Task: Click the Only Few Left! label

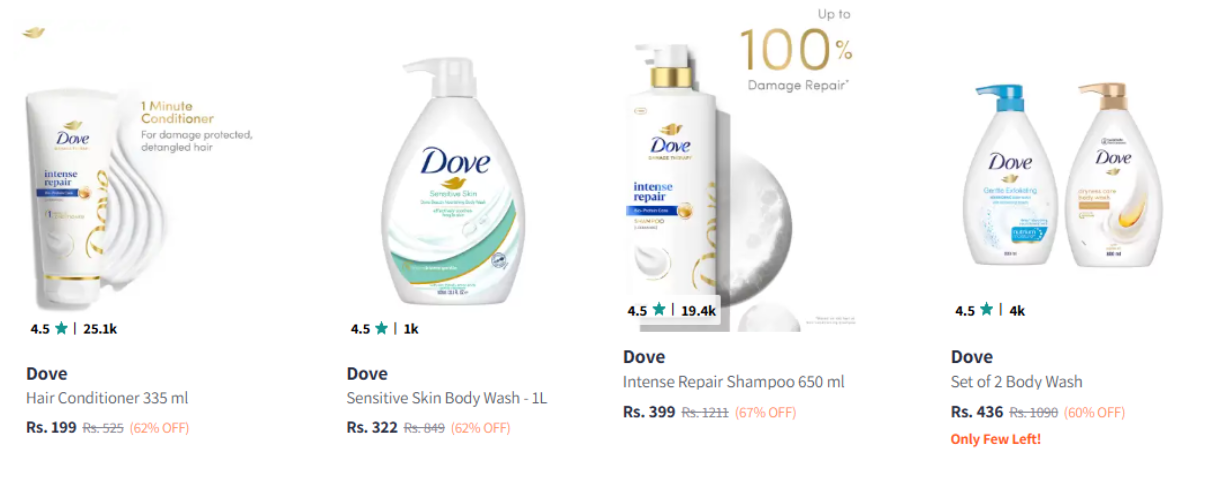Action: coord(996,439)
